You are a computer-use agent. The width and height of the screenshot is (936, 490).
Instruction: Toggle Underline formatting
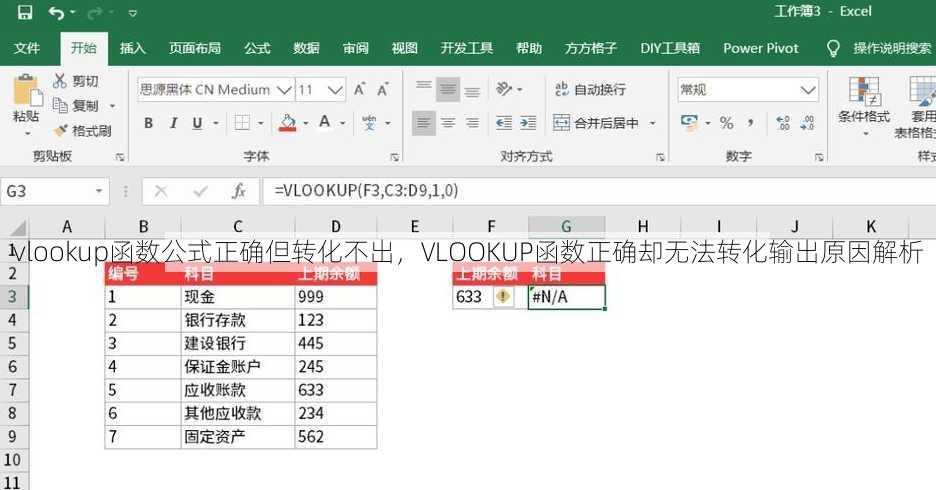197,123
